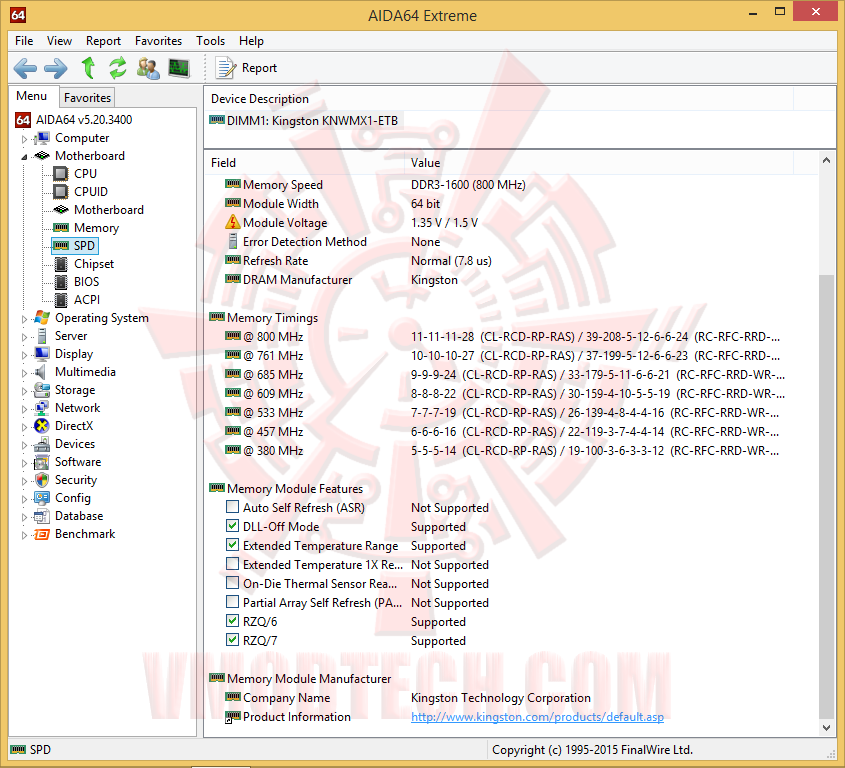
Task: Open the Kingston product information link
Action: pyautogui.click(x=537, y=717)
